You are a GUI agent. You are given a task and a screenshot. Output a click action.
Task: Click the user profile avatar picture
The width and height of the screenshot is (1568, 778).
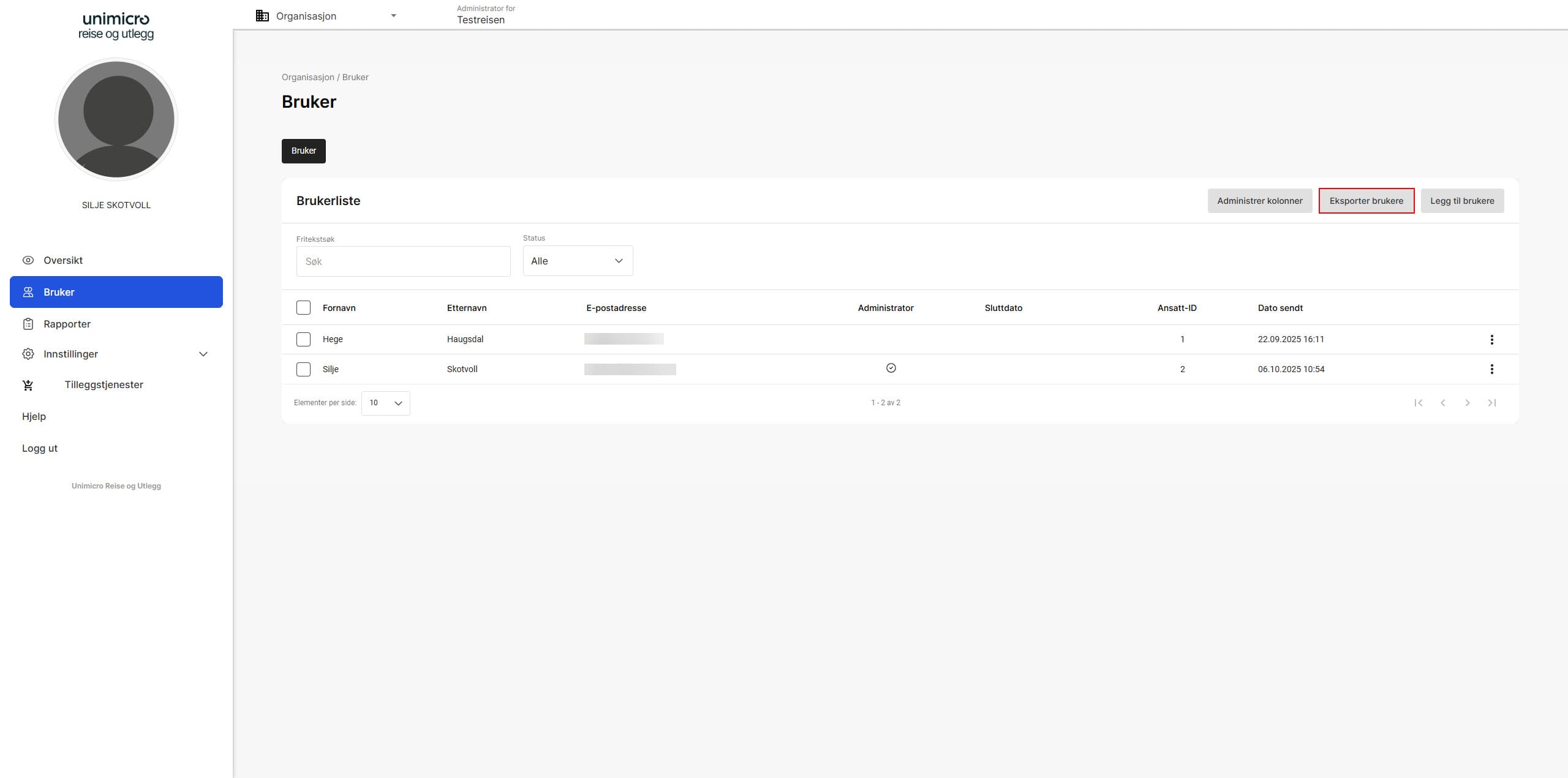(x=116, y=119)
